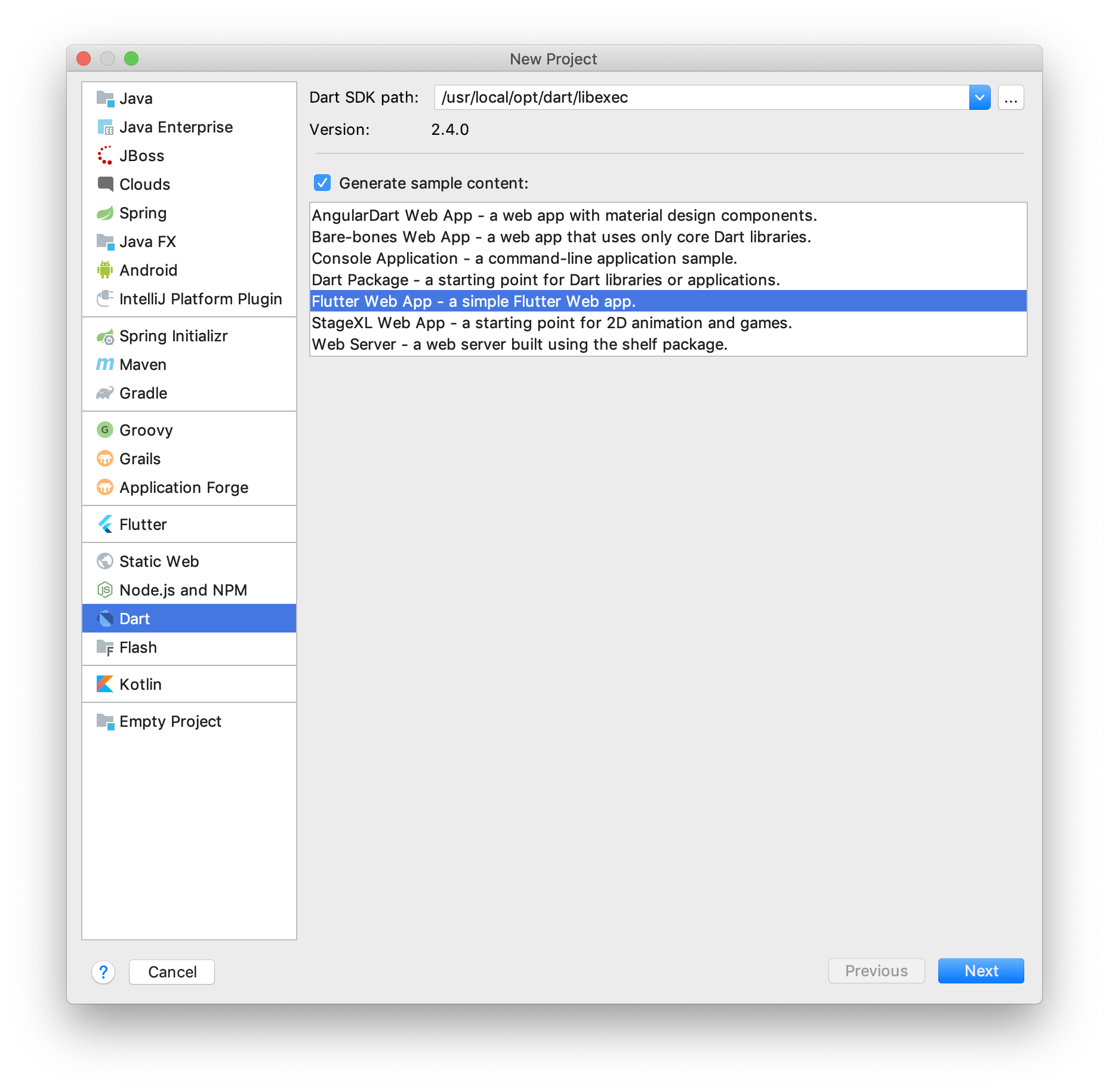Viewport: 1109px width, 1092px height.
Task: Click the Grails orange icon
Action: click(x=105, y=459)
